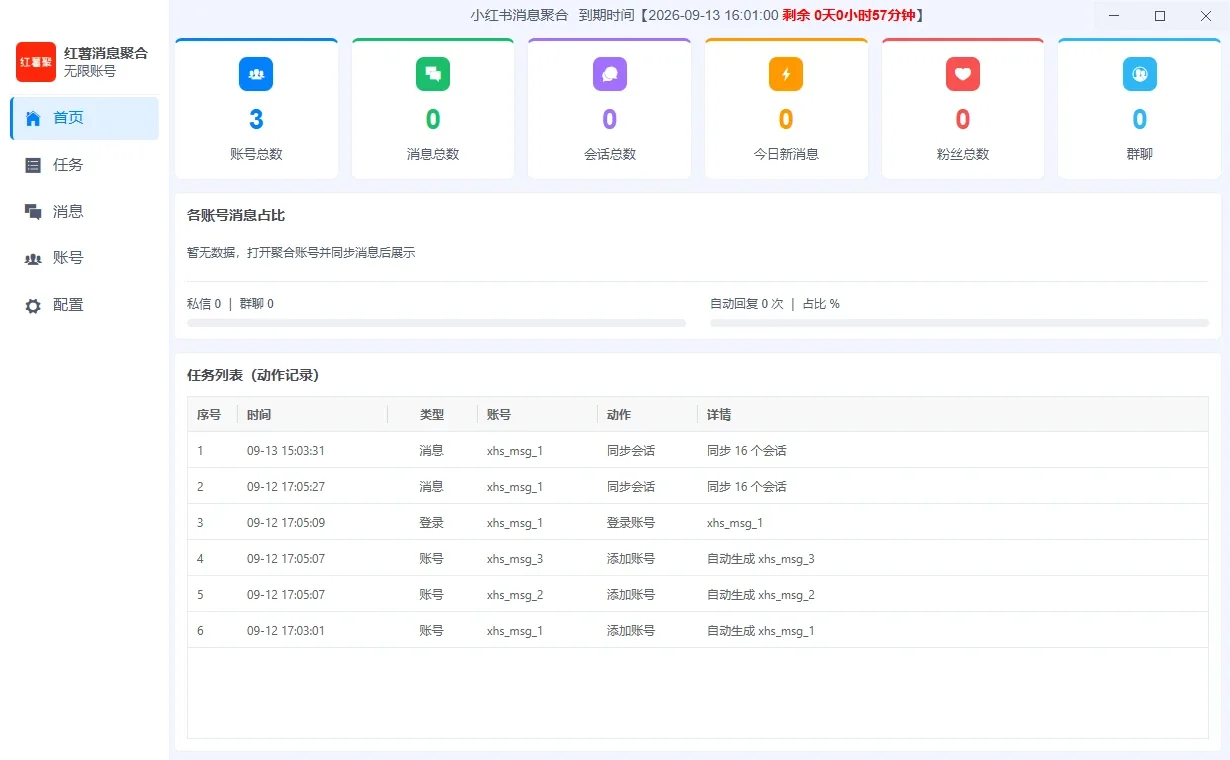Click the 会话总数 label

point(609,154)
